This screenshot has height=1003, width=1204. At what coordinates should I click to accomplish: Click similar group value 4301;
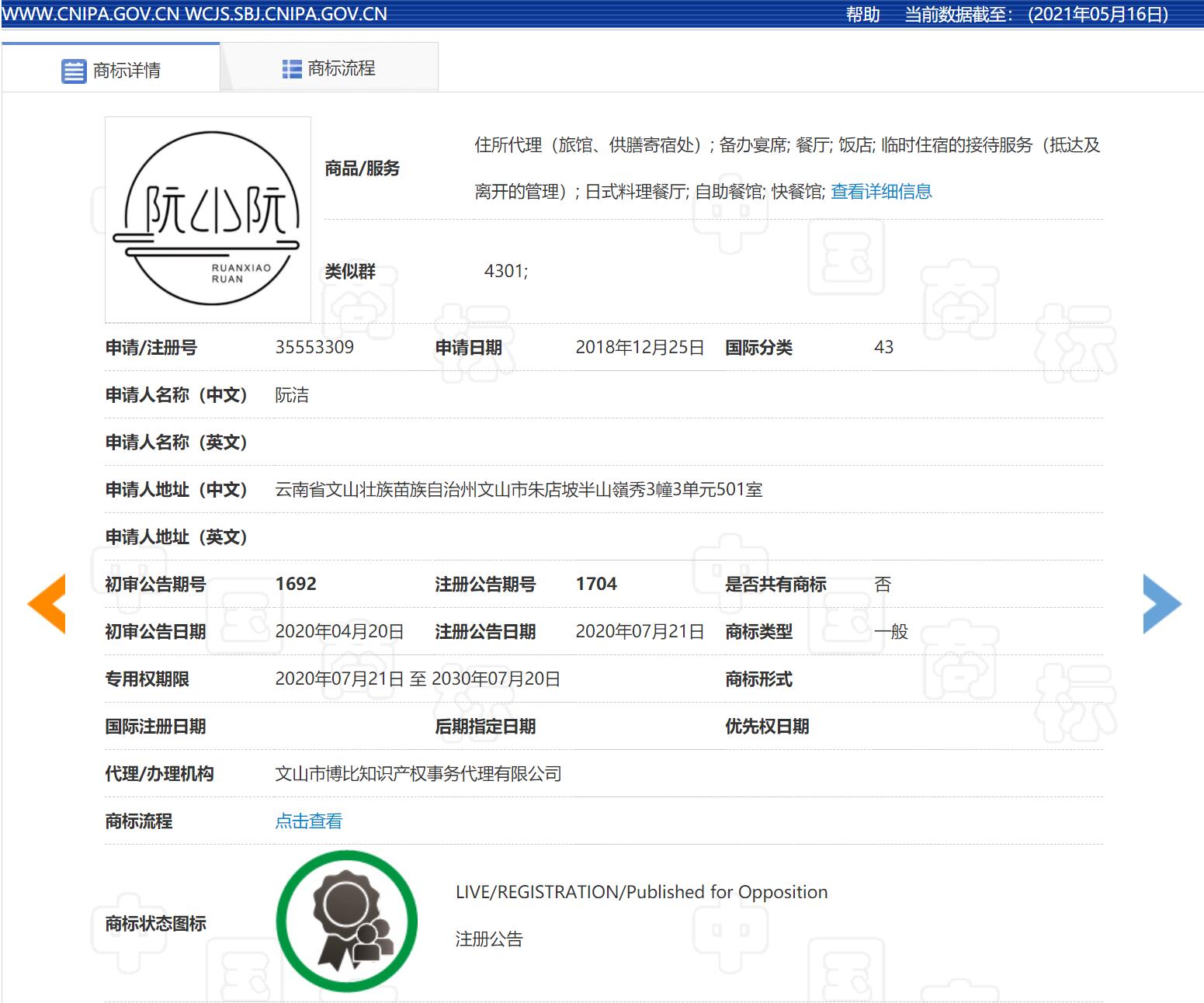[x=506, y=271]
